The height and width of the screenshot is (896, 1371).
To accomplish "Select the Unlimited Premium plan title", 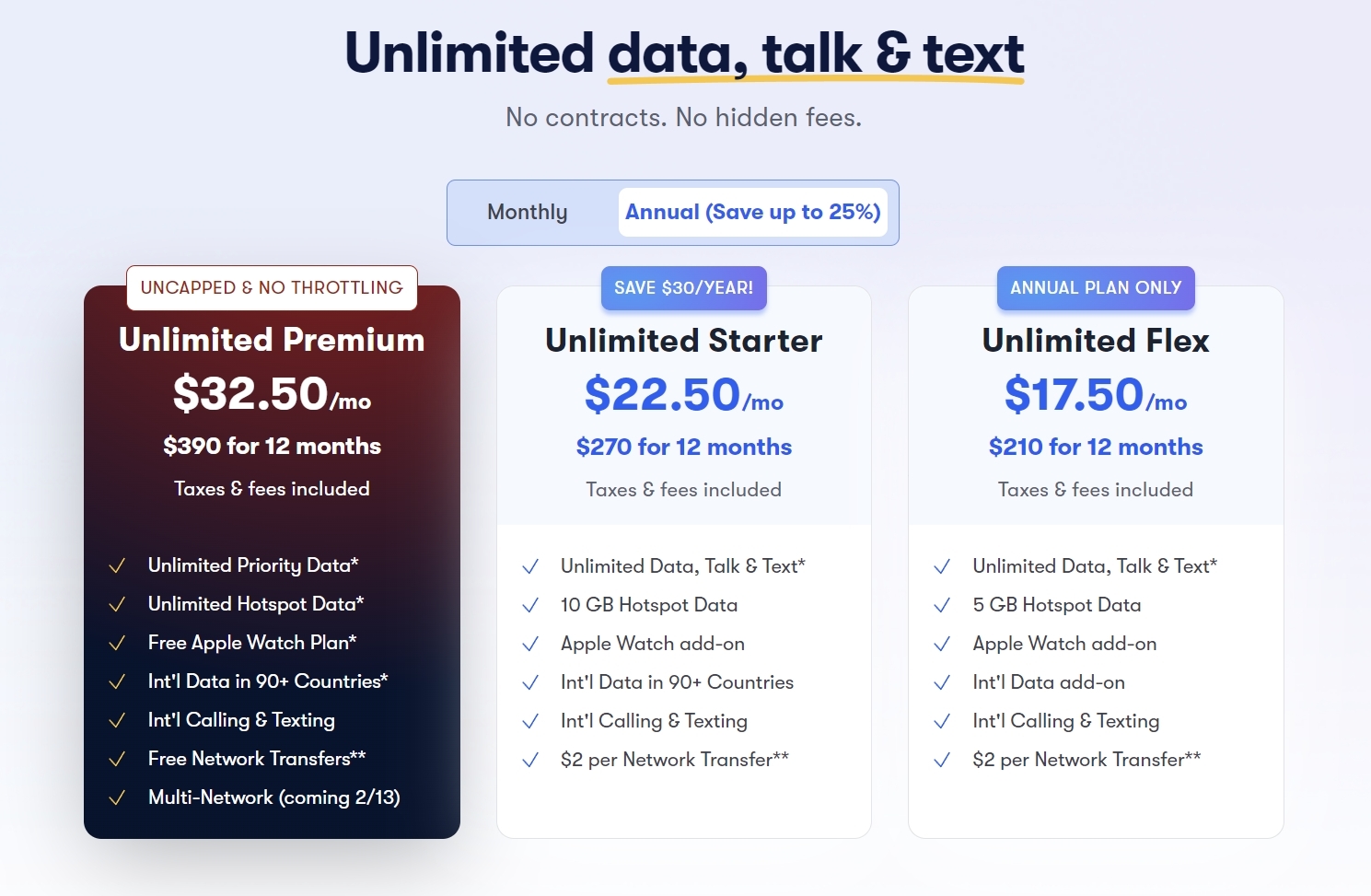I will (x=272, y=340).
